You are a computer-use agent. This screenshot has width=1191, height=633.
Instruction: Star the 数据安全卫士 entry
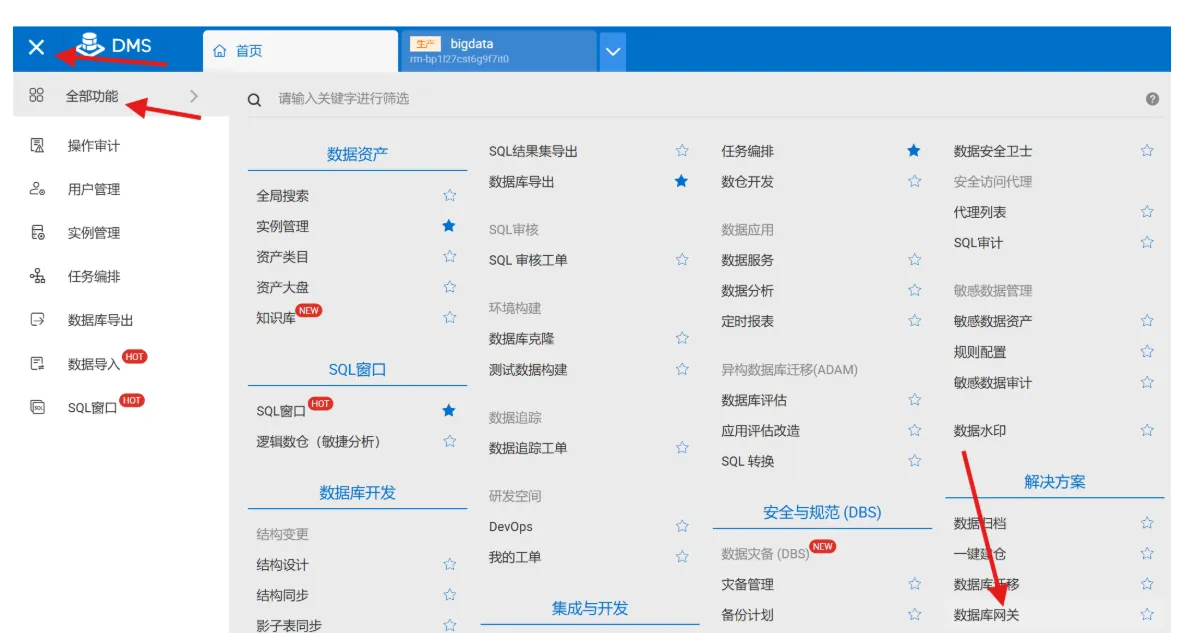coord(1147,150)
